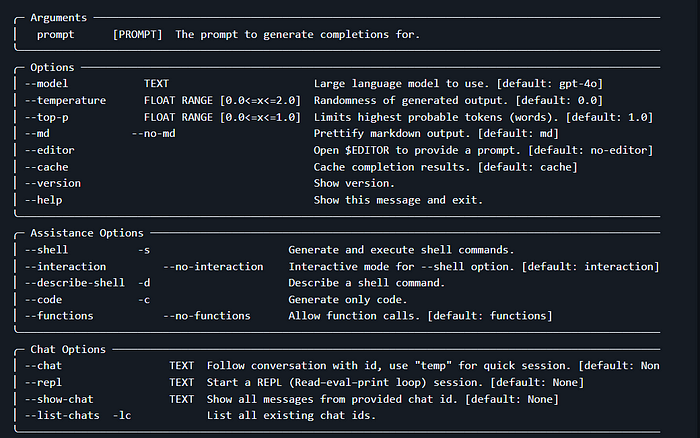Click "List all existing chat ids." description
This screenshot has height=438, width=700.
291,416
